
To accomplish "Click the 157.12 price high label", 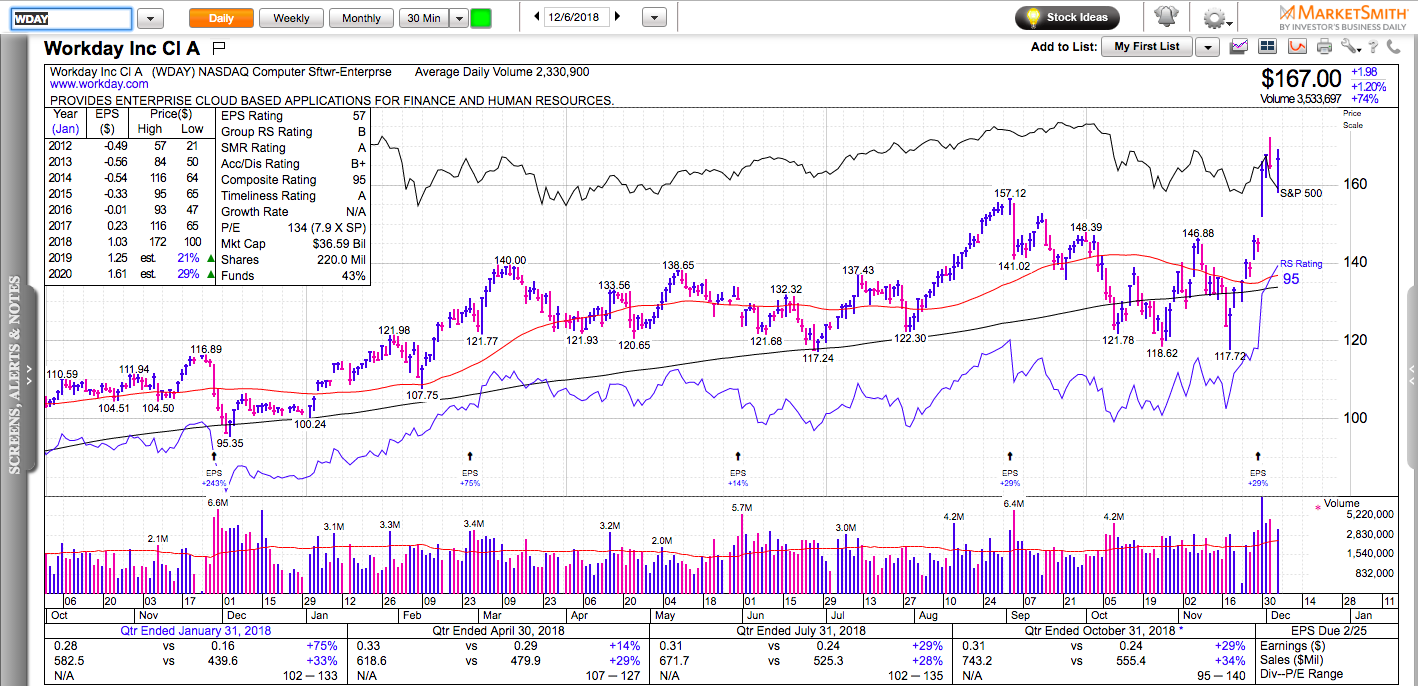I will pyautogui.click(x=1010, y=193).
